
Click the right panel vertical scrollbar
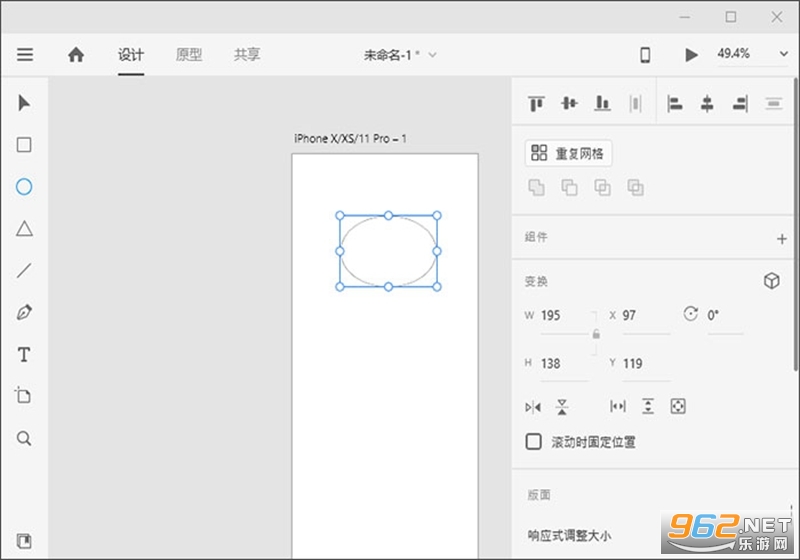click(x=795, y=224)
